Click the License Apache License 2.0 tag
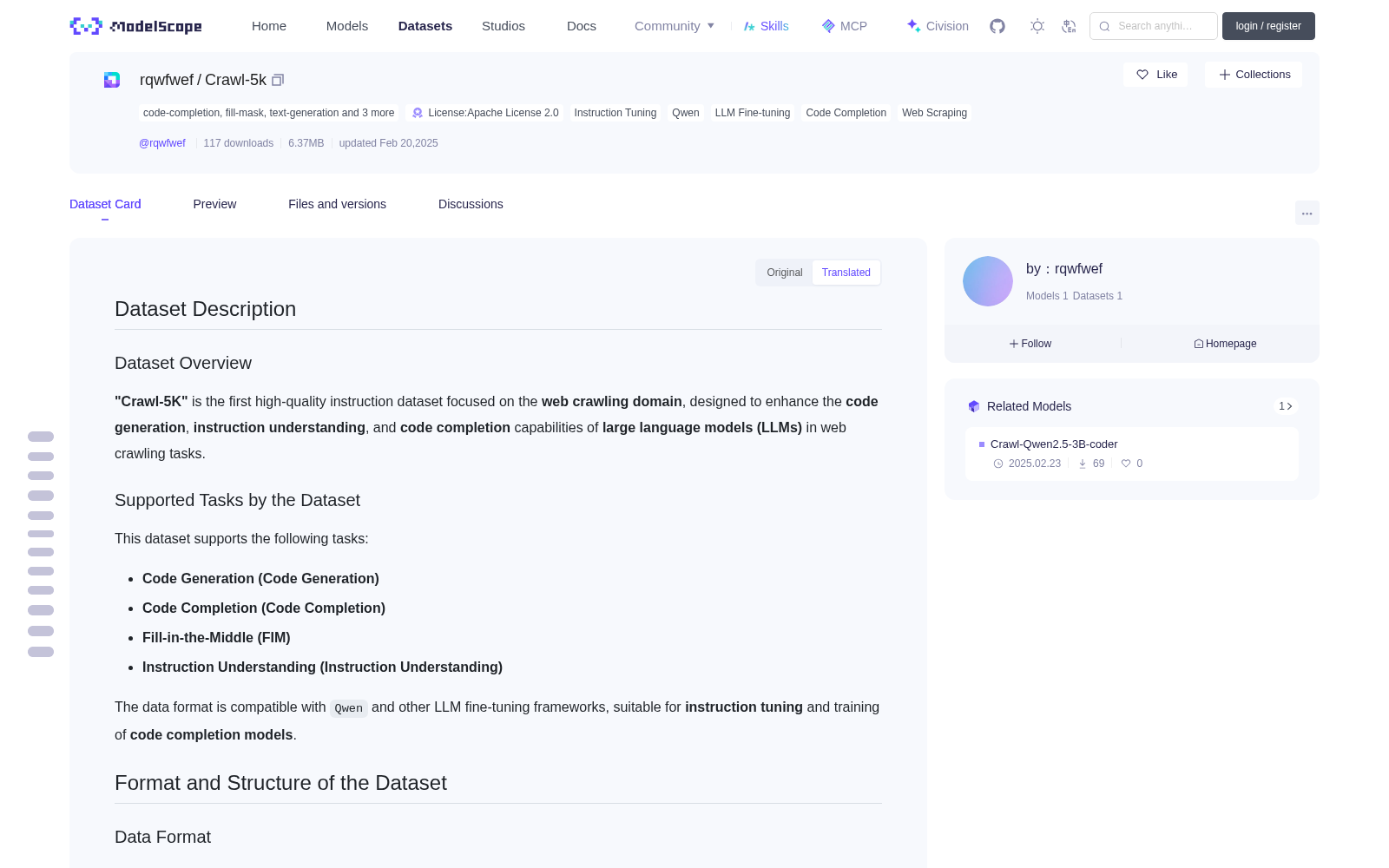The width and height of the screenshot is (1389, 868). tap(485, 113)
